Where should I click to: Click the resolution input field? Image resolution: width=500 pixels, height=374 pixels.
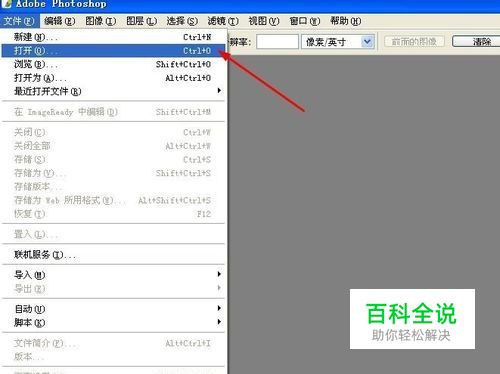[277, 42]
